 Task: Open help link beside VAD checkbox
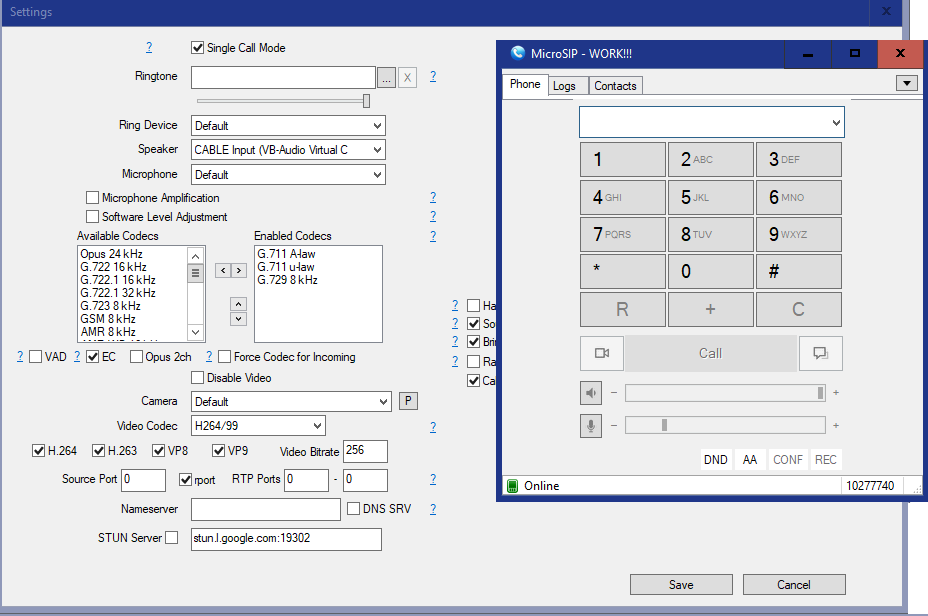click(20, 356)
